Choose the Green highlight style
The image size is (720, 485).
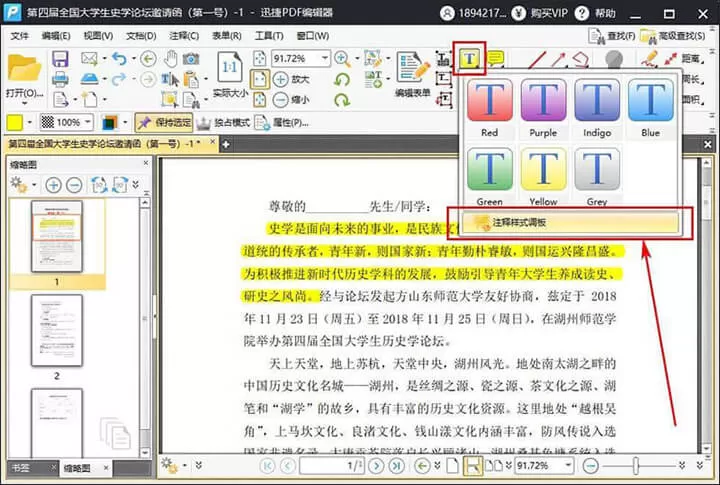pos(489,176)
